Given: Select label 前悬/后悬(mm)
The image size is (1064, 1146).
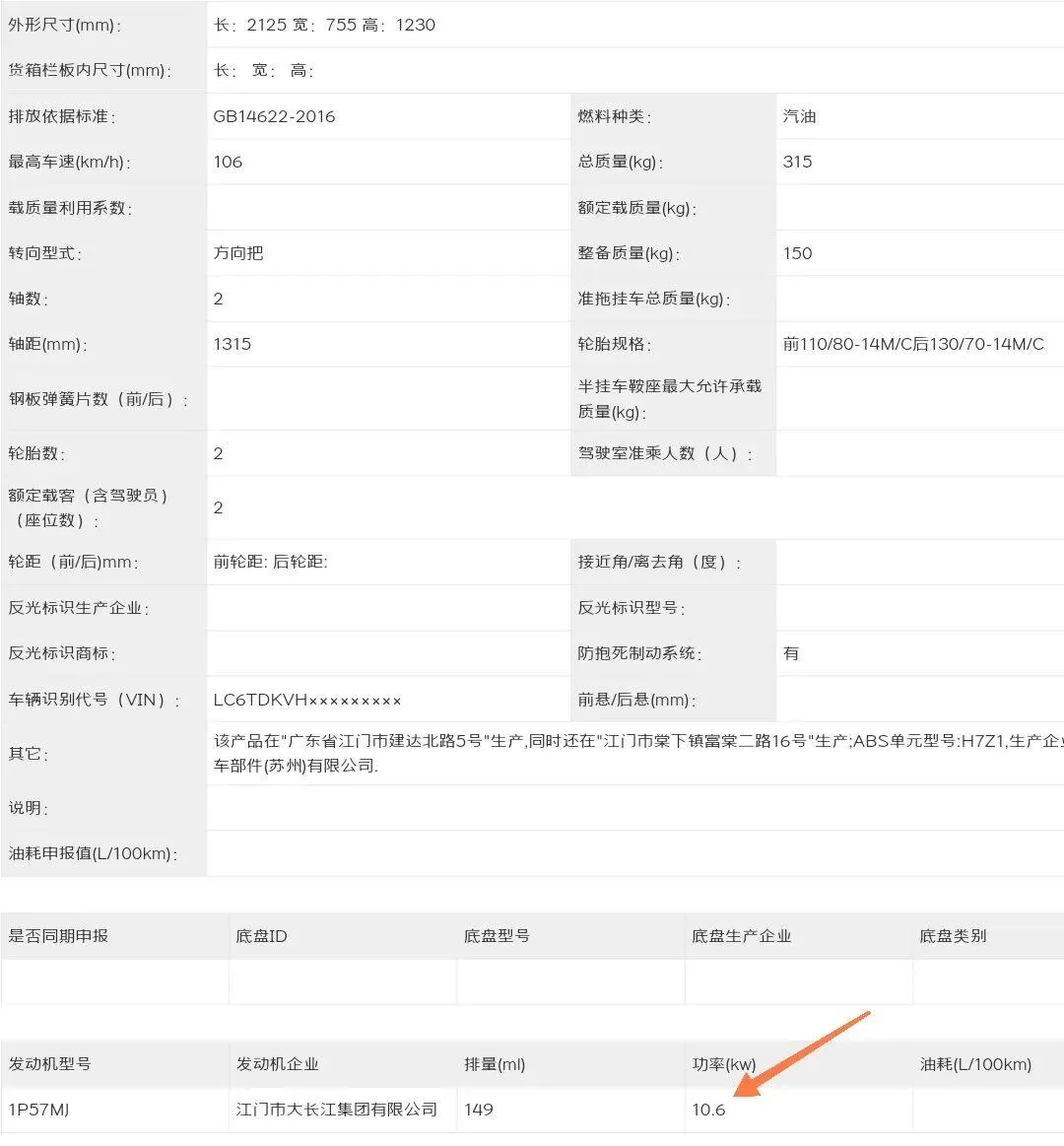Looking at the screenshot, I should coord(637,701).
